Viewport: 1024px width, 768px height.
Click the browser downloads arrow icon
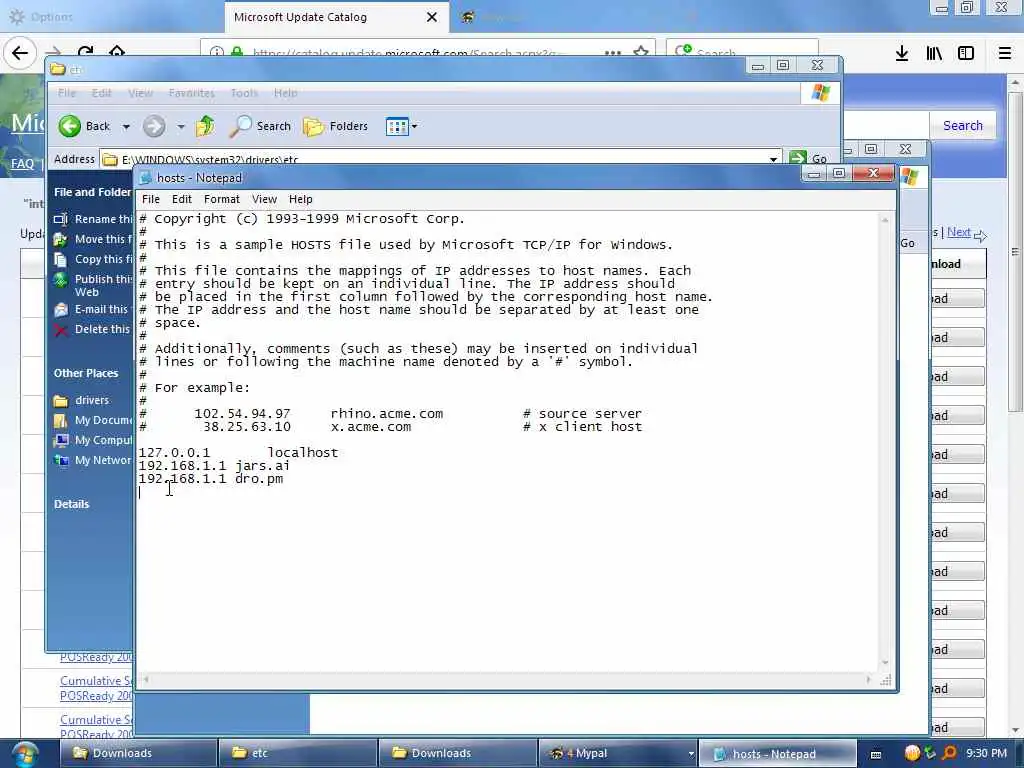[902, 54]
